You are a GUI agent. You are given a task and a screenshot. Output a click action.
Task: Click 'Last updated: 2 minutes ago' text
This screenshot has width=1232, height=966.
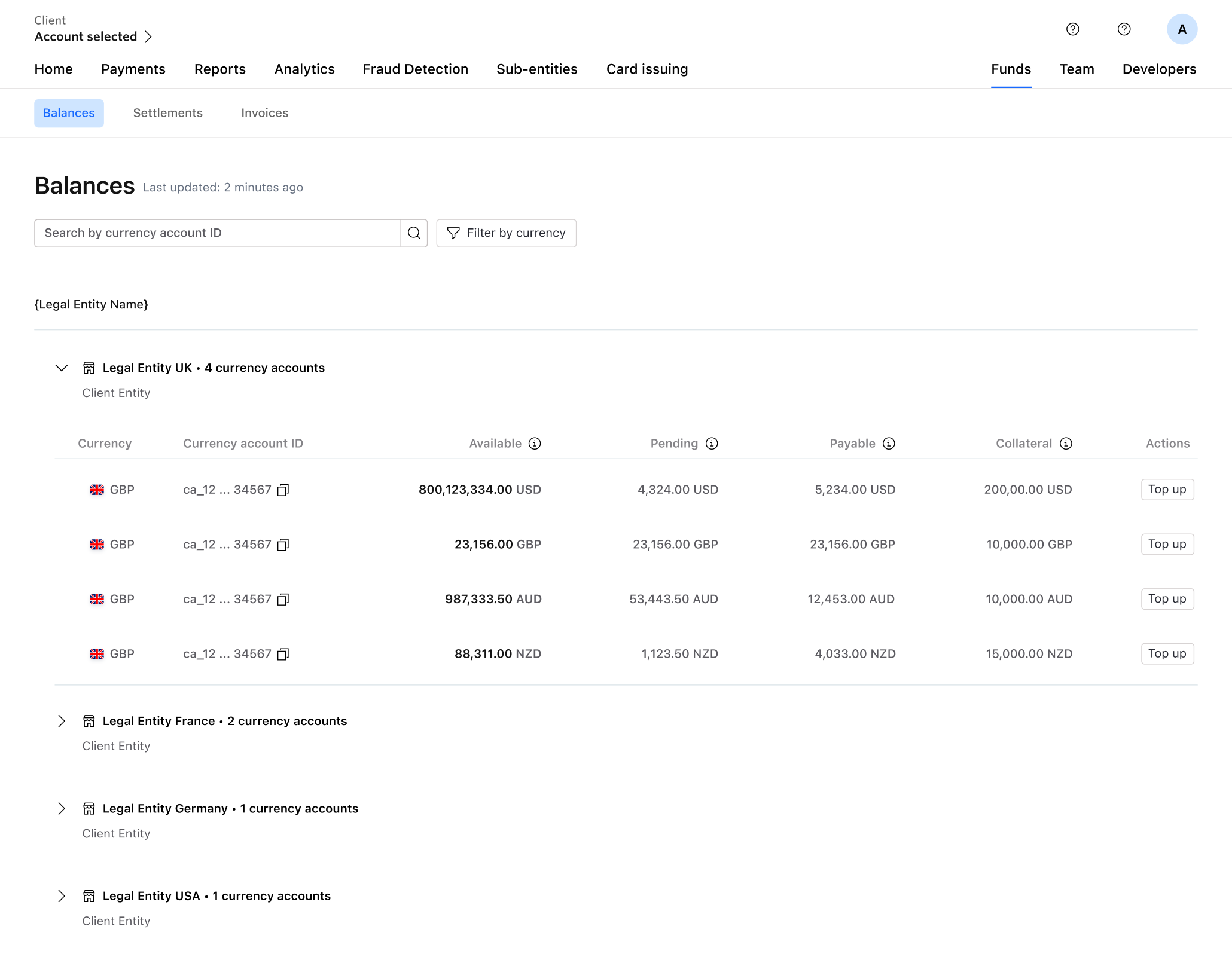coord(223,188)
